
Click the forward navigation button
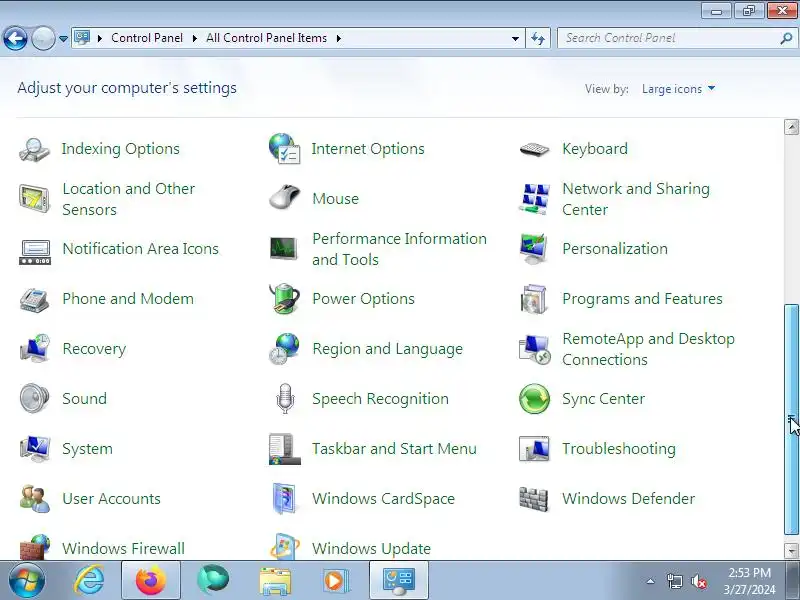43,38
